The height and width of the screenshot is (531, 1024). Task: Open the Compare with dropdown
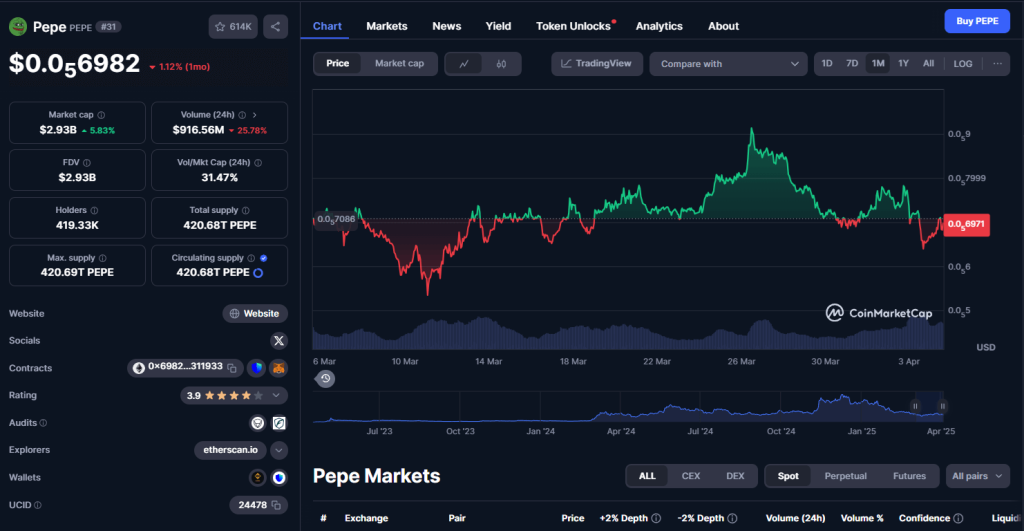pyautogui.click(x=728, y=64)
